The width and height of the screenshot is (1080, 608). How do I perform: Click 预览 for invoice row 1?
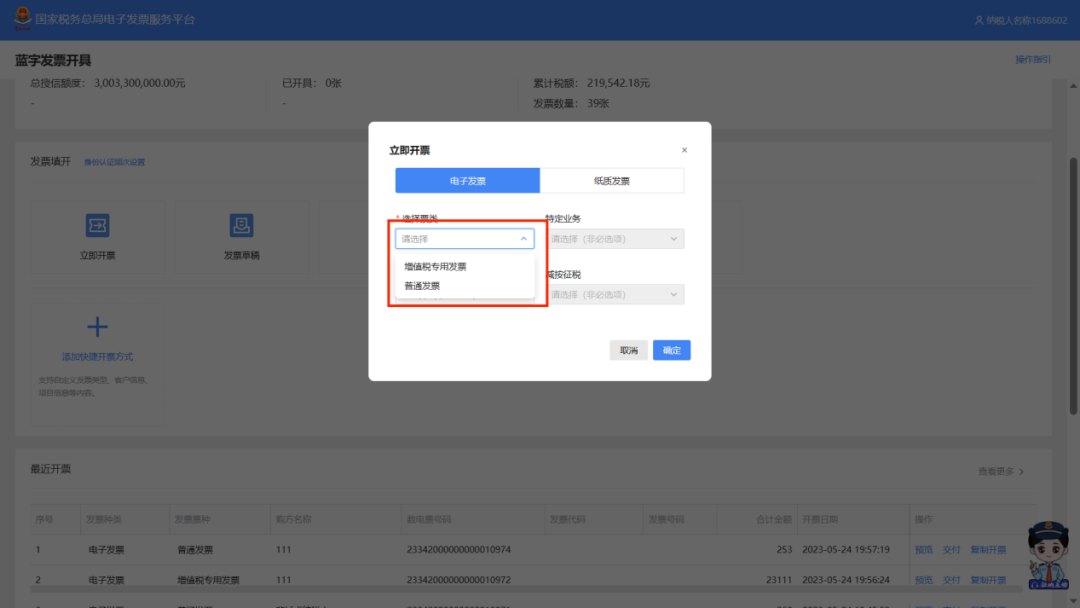click(922, 550)
